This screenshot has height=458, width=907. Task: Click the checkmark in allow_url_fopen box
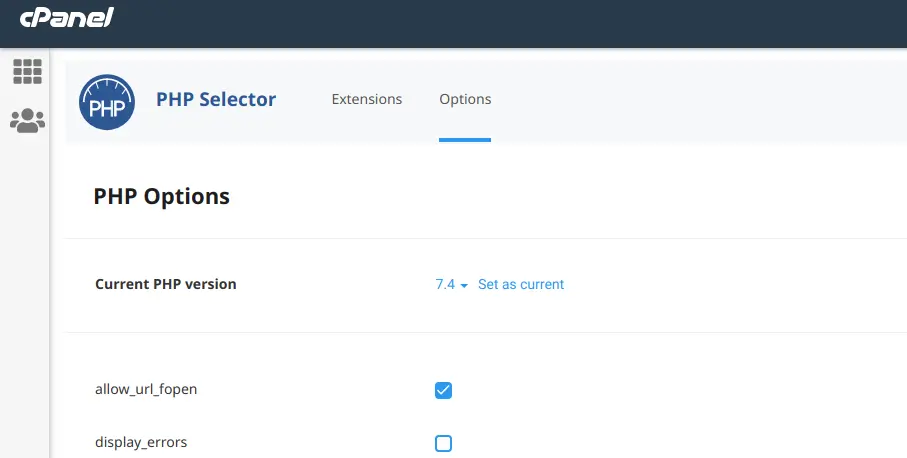pyautogui.click(x=443, y=390)
